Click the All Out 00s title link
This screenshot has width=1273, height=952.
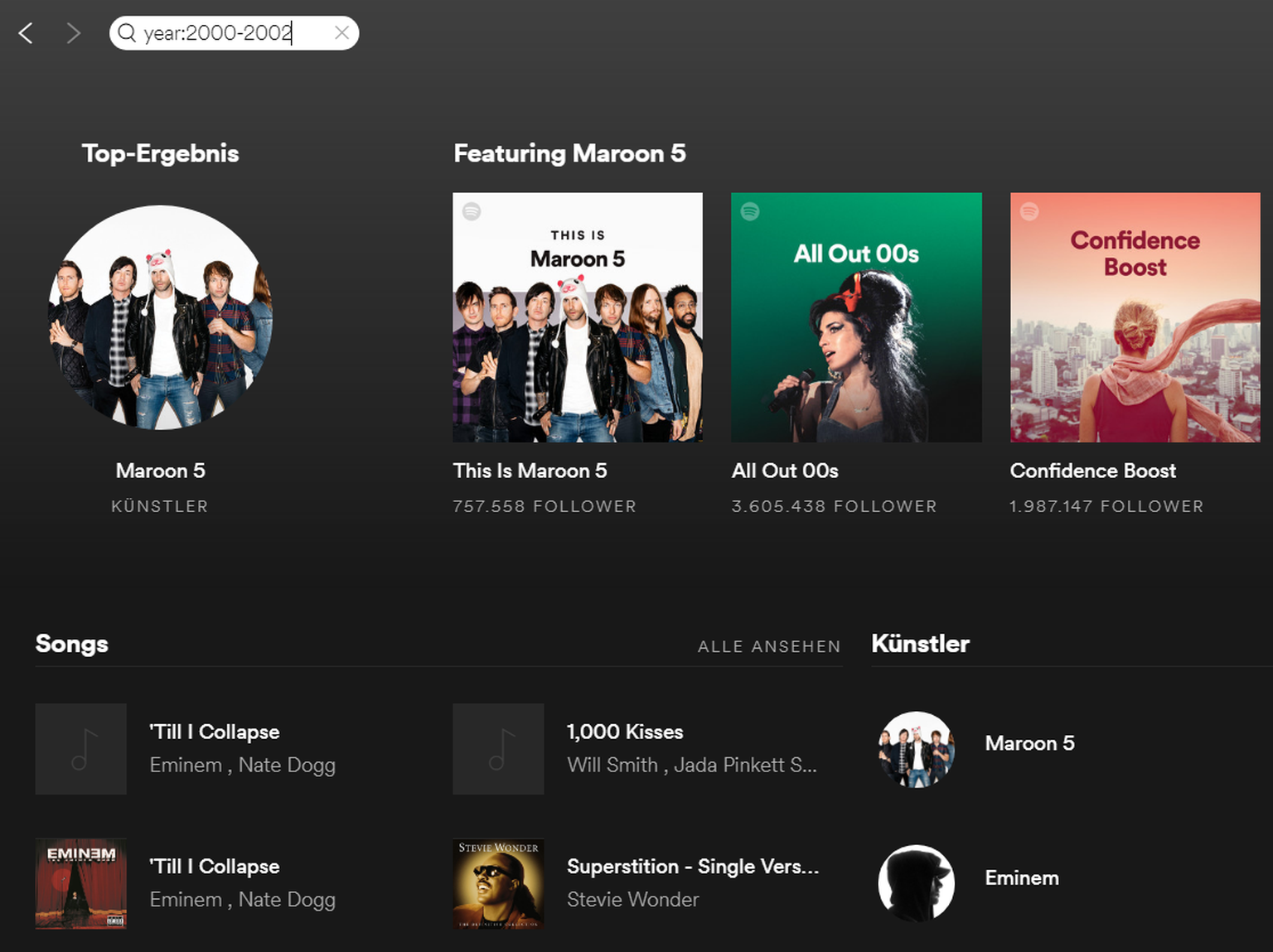tap(785, 471)
